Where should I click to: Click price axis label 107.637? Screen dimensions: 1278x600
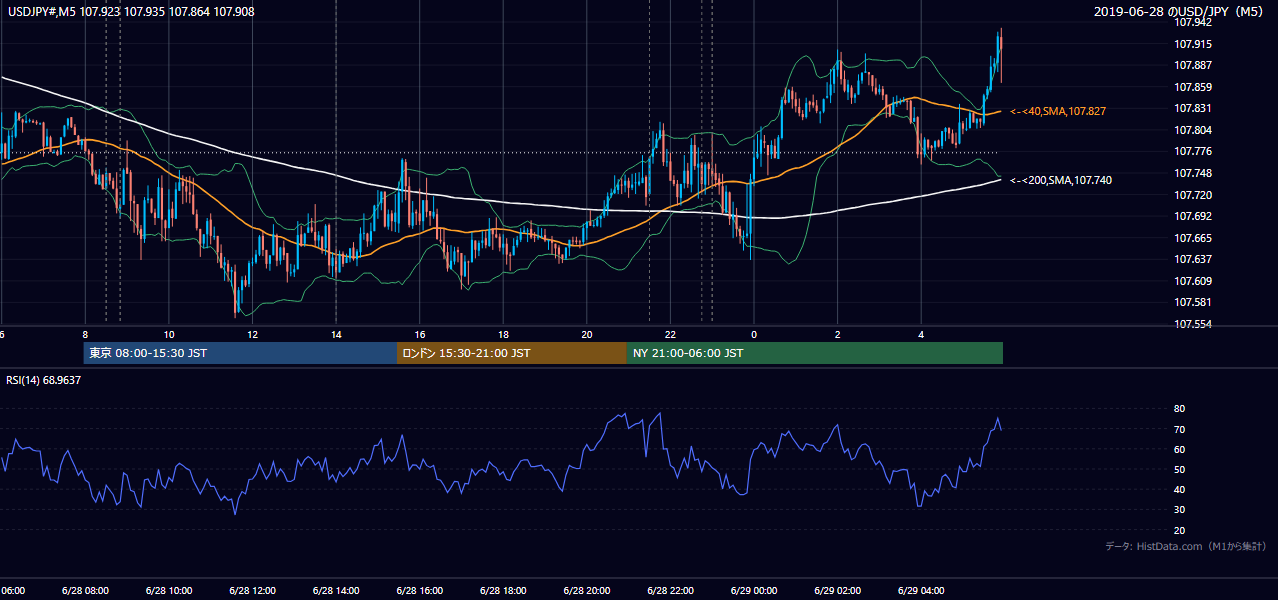coord(1194,259)
